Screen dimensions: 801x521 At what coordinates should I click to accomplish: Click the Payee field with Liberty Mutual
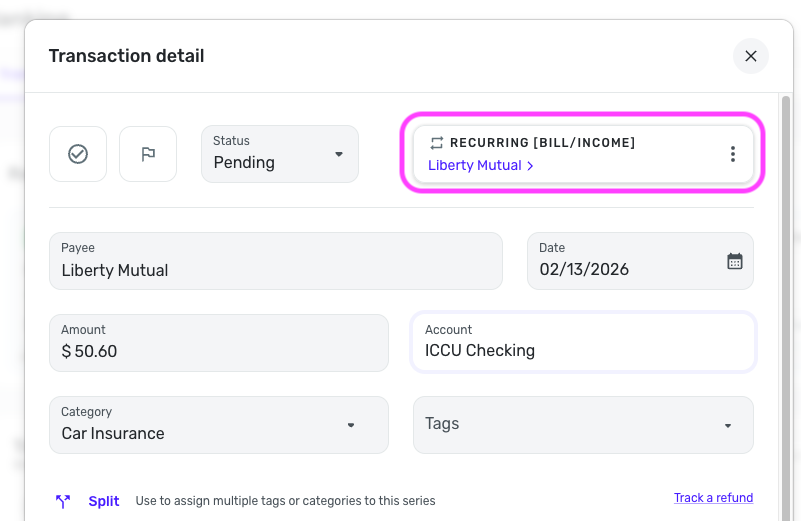[275, 261]
